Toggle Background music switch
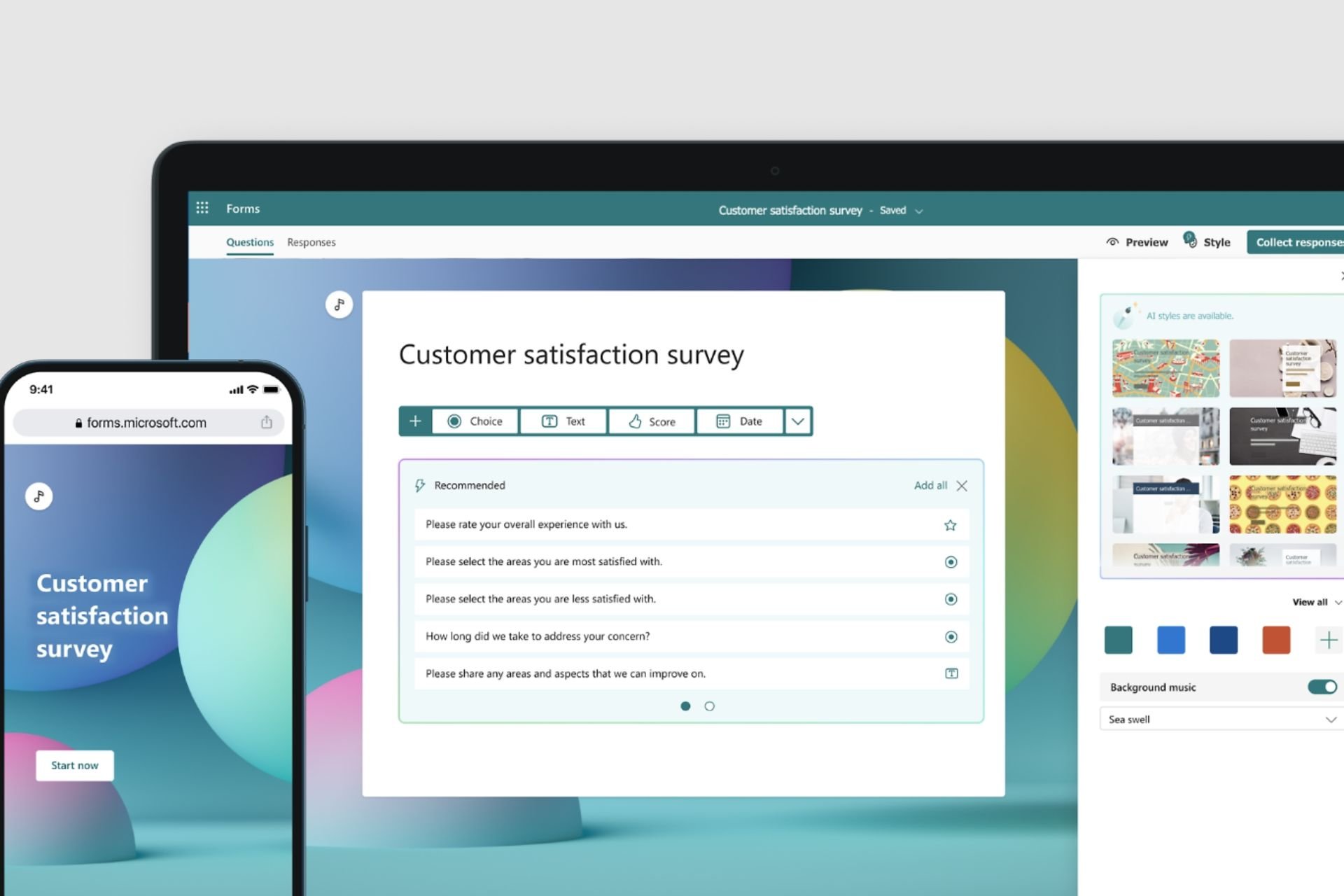1344x896 pixels. point(1322,687)
